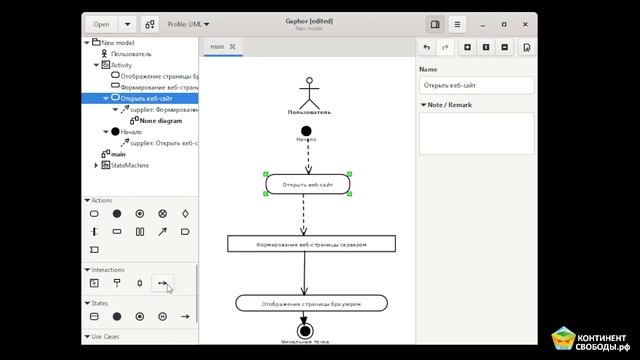Zoom out with the minus icon
This screenshot has height=360, width=640.
504,47
